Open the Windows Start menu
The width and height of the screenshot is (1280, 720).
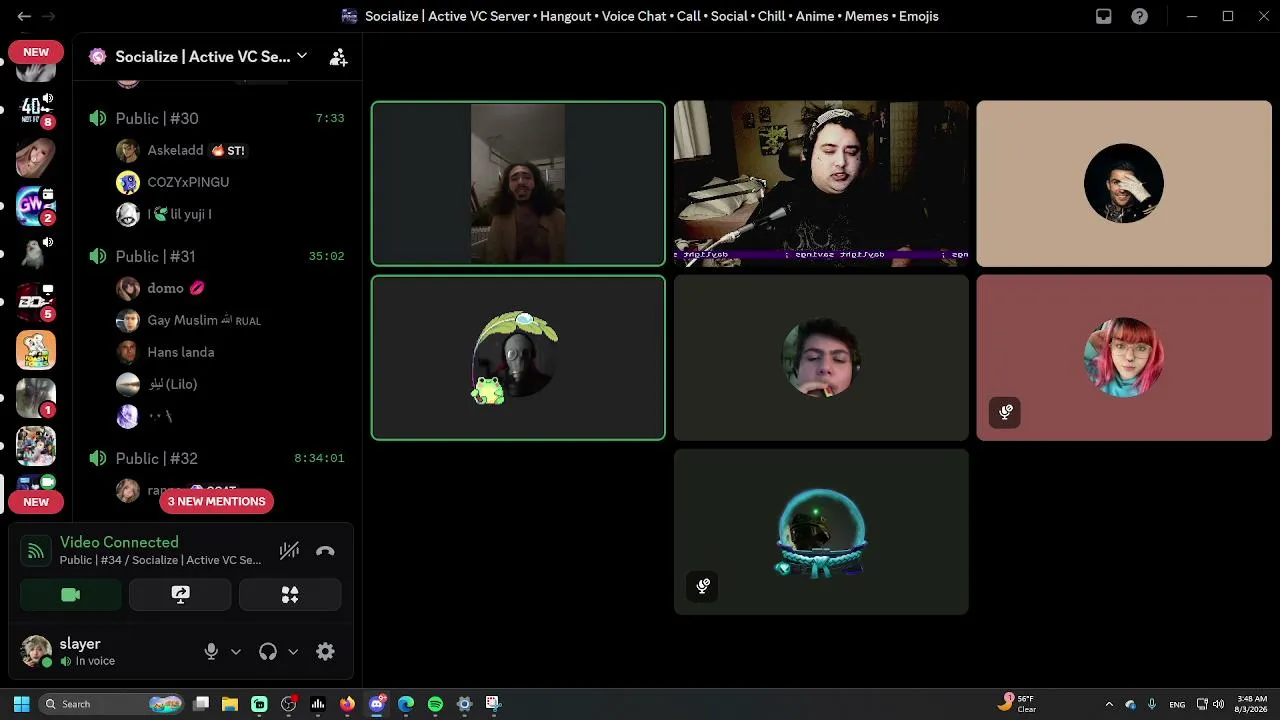[21, 704]
